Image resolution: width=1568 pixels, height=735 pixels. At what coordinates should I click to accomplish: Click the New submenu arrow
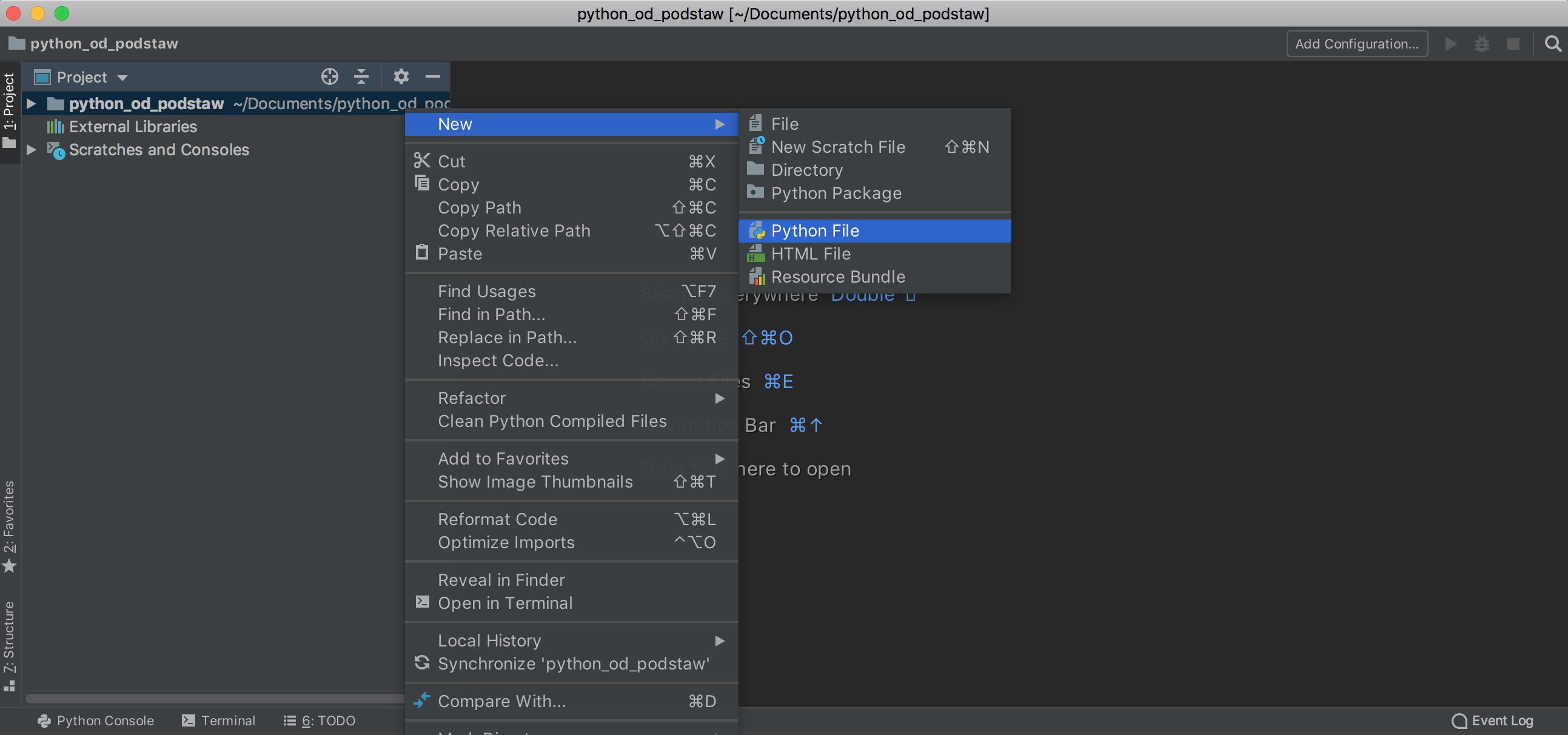click(720, 124)
